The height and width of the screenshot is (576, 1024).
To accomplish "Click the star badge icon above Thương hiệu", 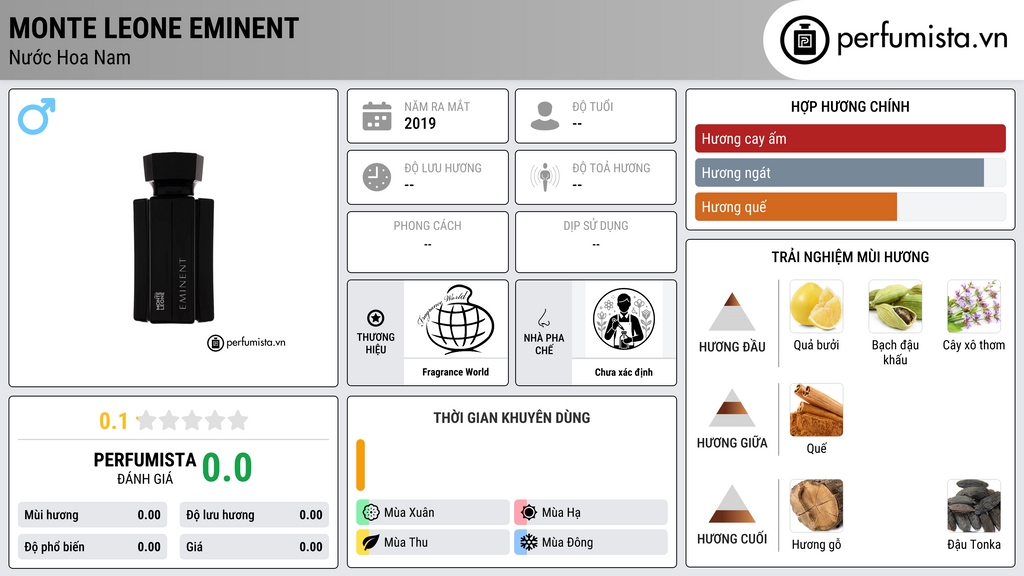I will pos(376,318).
